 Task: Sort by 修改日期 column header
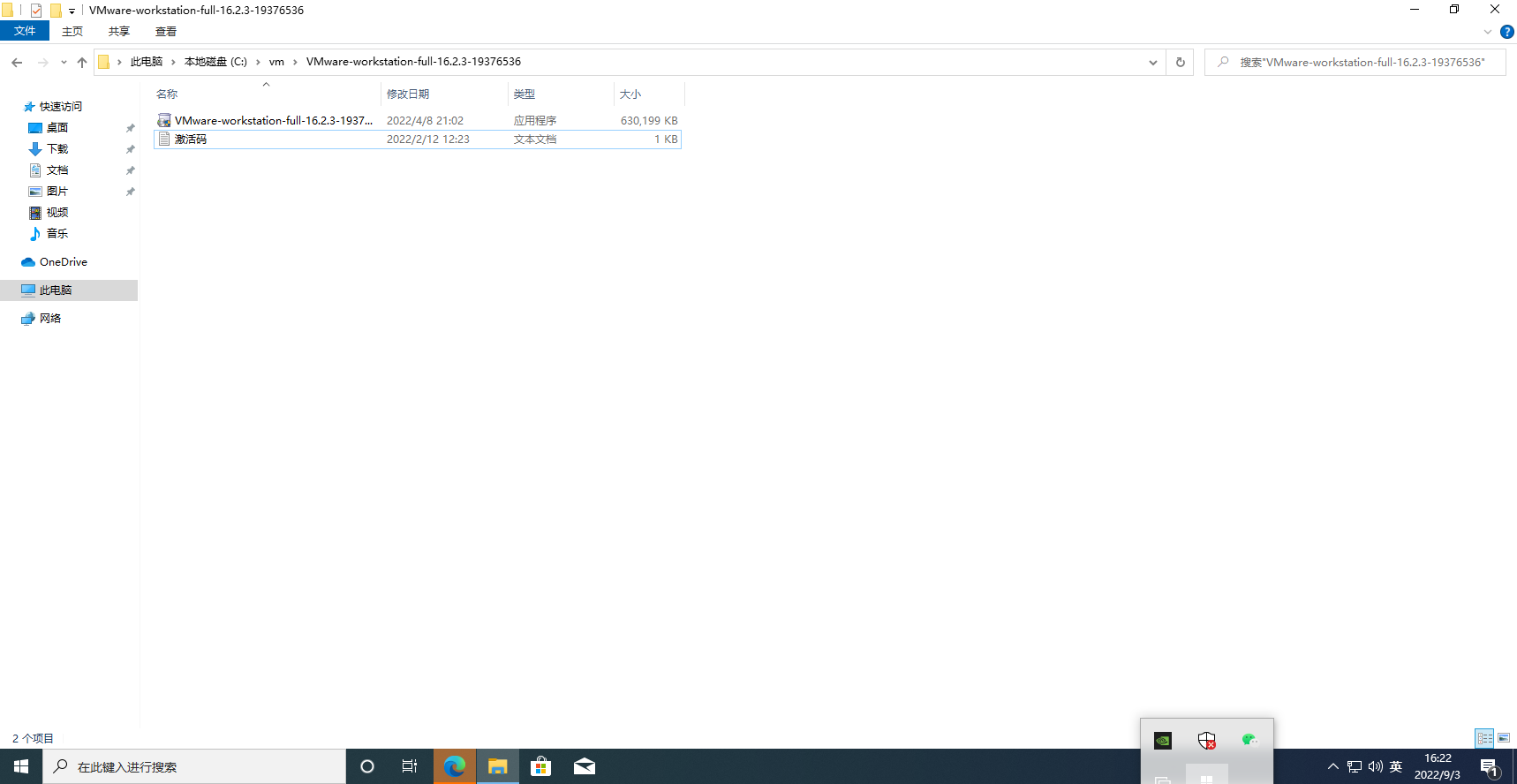click(x=444, y=94)
